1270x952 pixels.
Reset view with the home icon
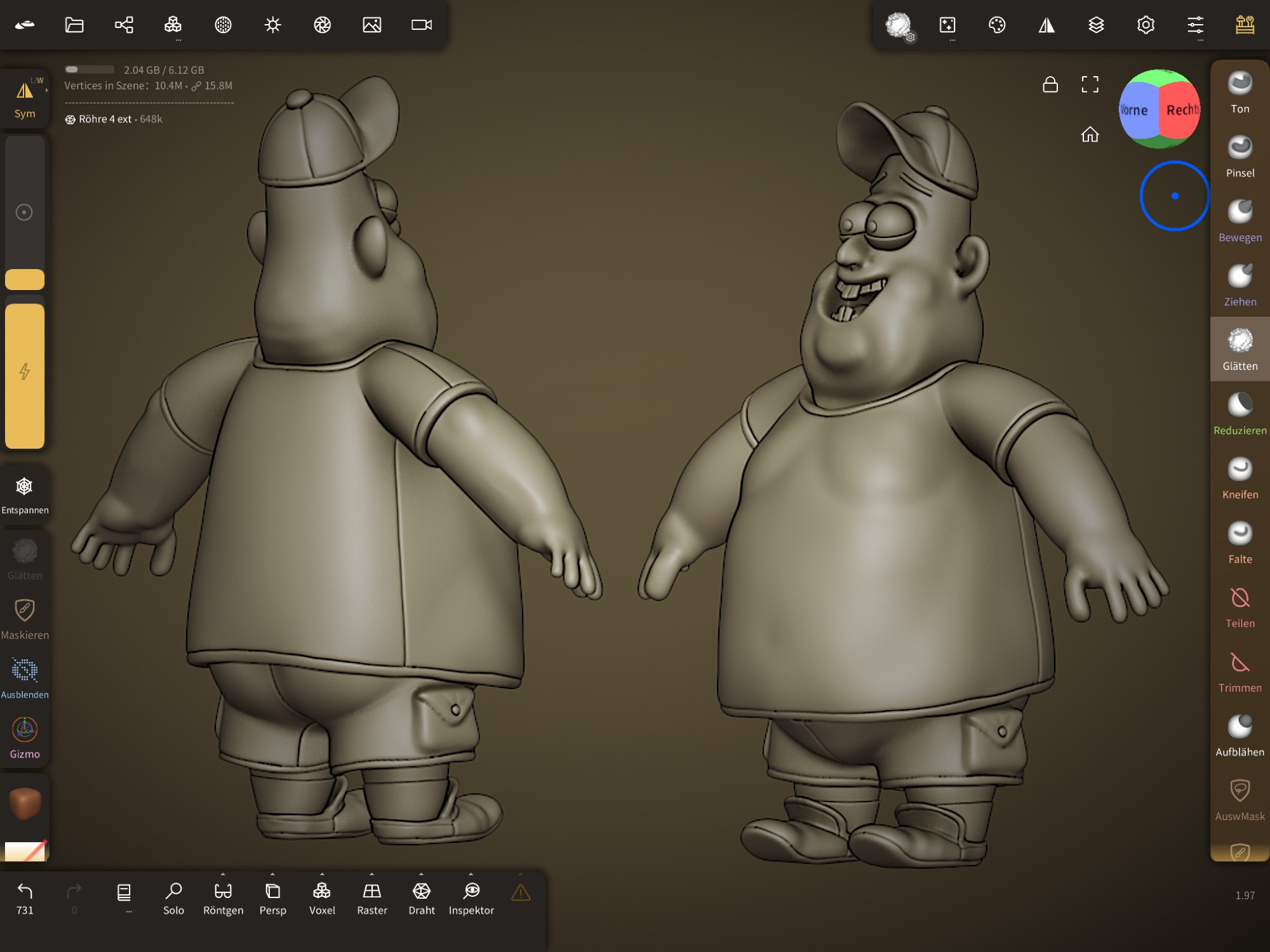pos(1090,134)
